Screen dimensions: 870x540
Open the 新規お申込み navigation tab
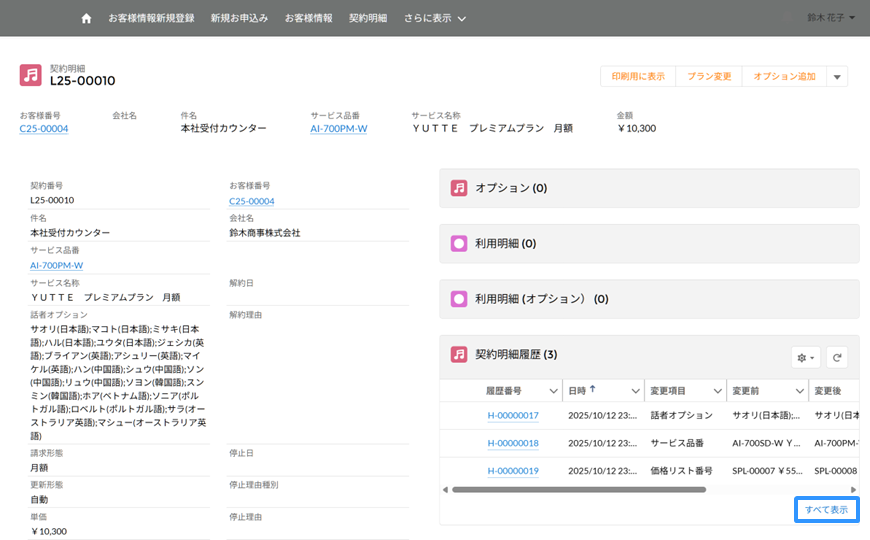240,18
